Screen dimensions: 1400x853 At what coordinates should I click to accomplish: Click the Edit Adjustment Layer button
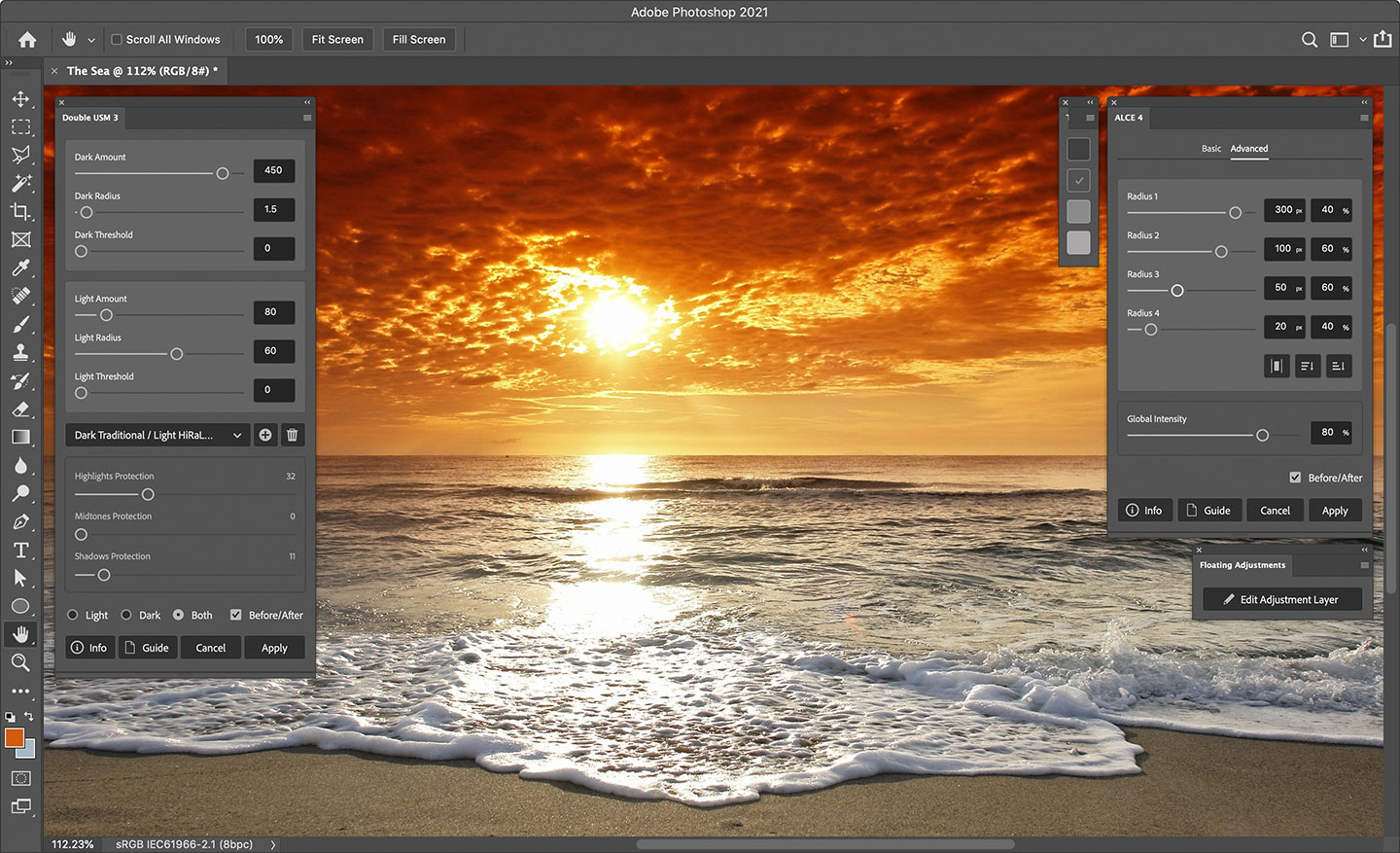pyautogui.click(x=1281, y=599)
